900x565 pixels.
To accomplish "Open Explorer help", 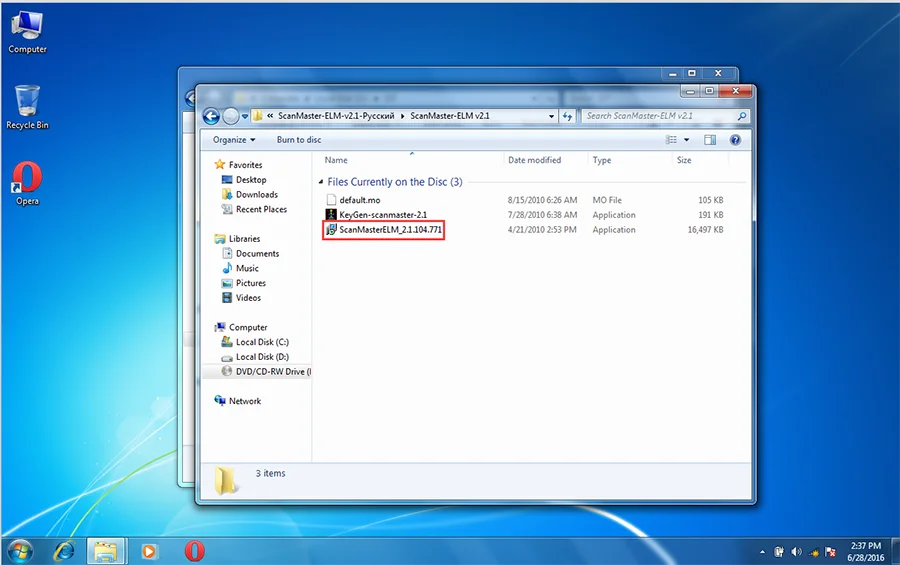I will (x=735, y=140).
